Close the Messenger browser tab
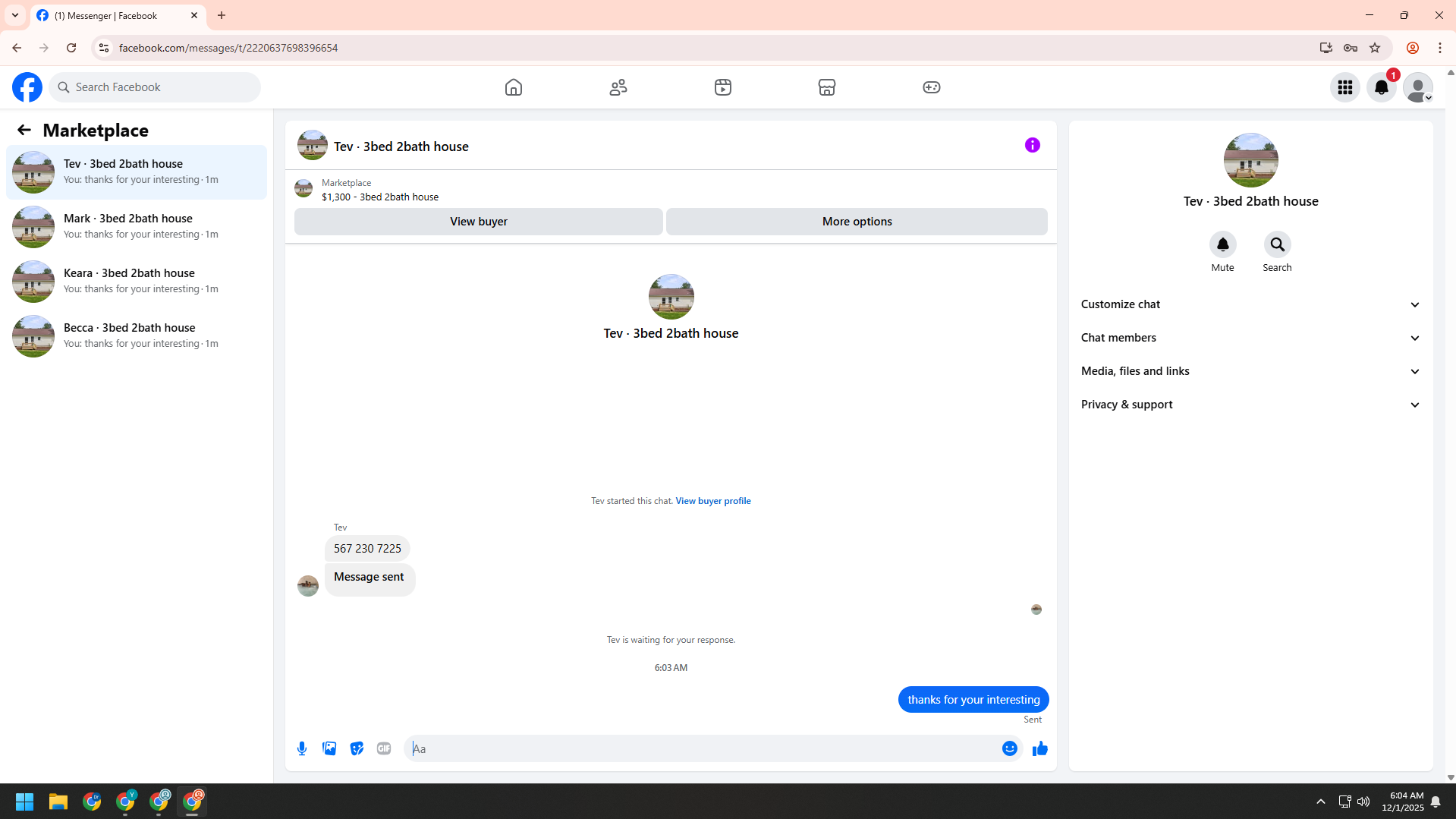 (x=194, y=15)
